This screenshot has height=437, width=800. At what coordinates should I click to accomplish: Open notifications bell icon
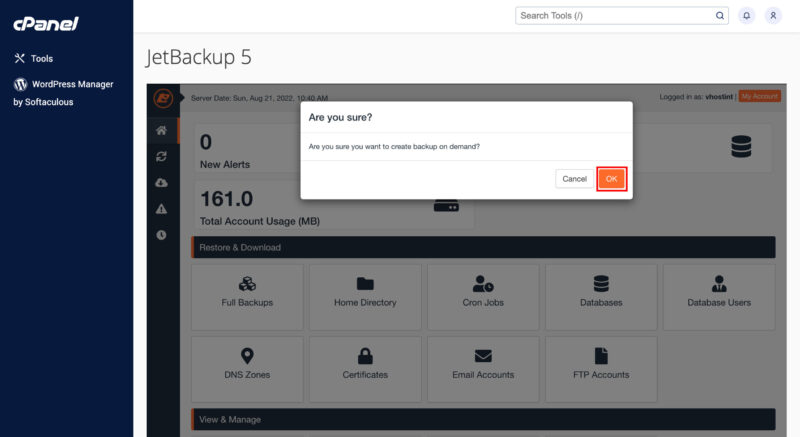tap(746, 16)
